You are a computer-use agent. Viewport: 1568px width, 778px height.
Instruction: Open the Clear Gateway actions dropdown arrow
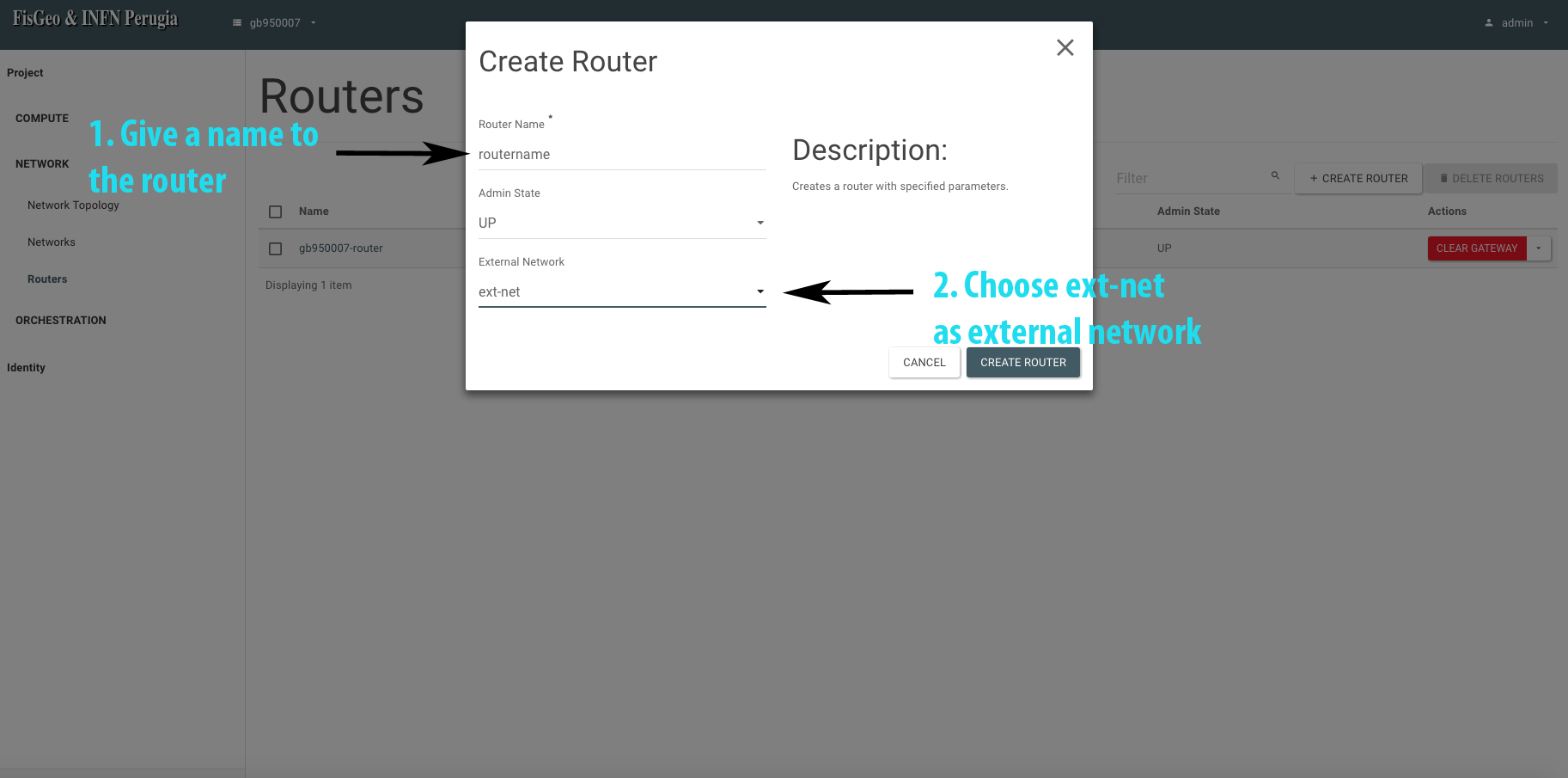[1539, 248]
